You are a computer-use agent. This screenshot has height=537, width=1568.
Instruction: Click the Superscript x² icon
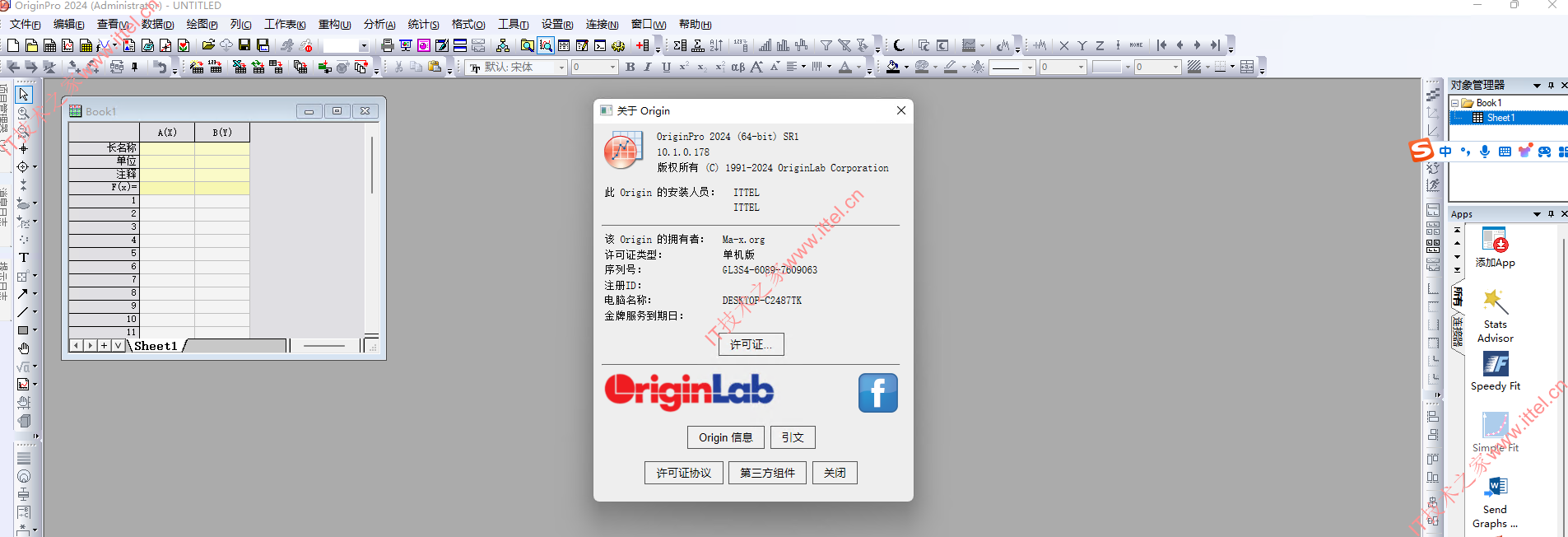[684, 67]
